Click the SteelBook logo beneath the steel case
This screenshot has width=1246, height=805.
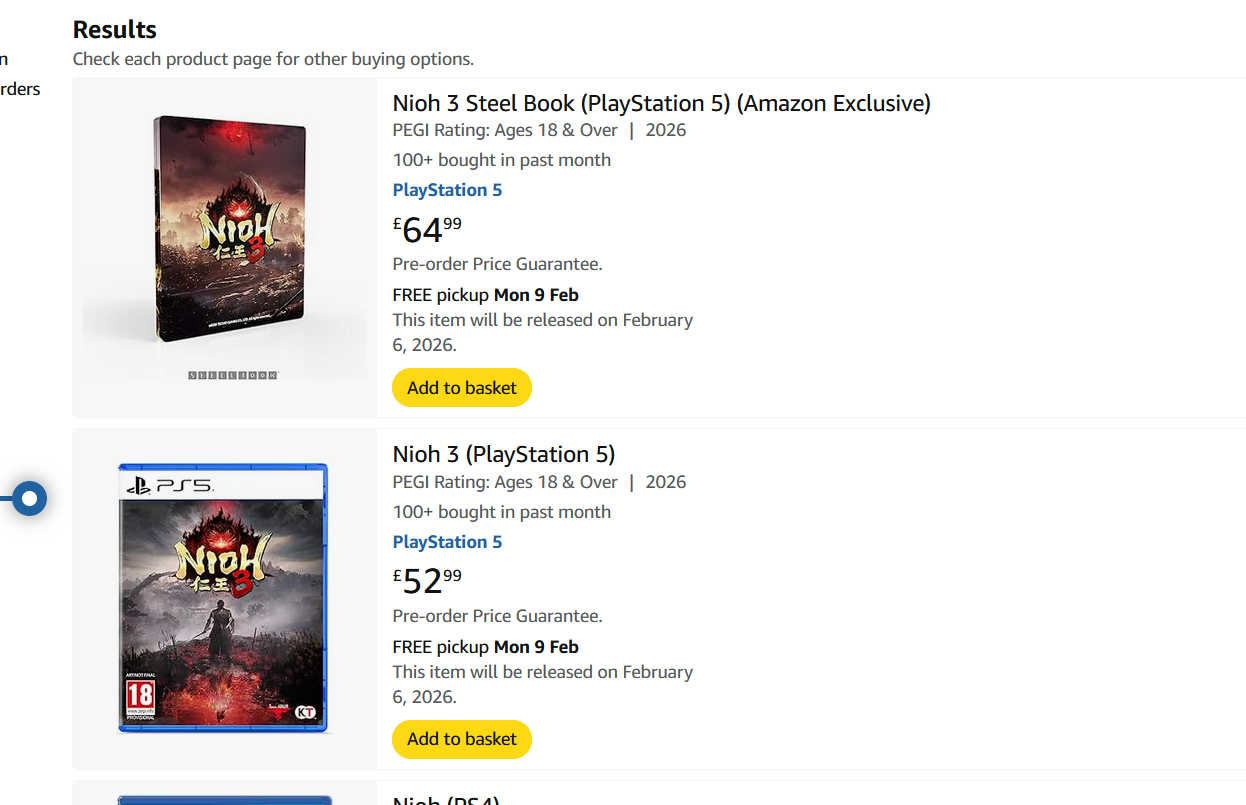232,375
